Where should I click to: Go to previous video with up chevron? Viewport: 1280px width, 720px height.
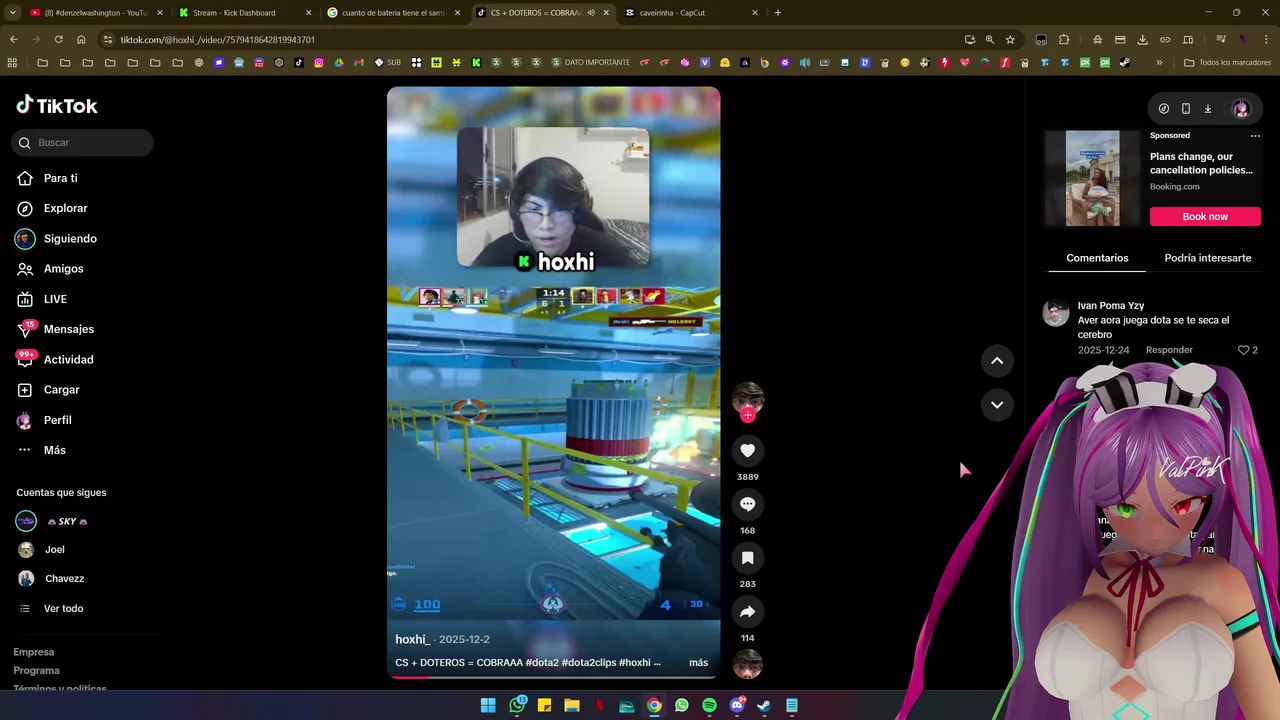pos(997,361)
